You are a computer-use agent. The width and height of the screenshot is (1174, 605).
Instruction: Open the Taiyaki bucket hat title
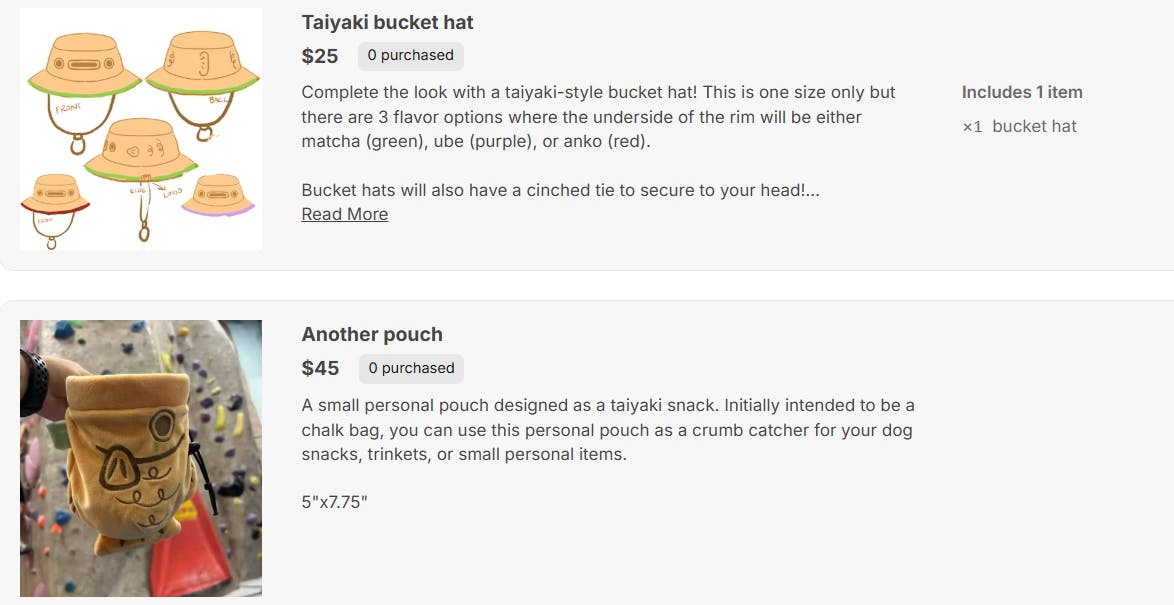coord(387,22)
